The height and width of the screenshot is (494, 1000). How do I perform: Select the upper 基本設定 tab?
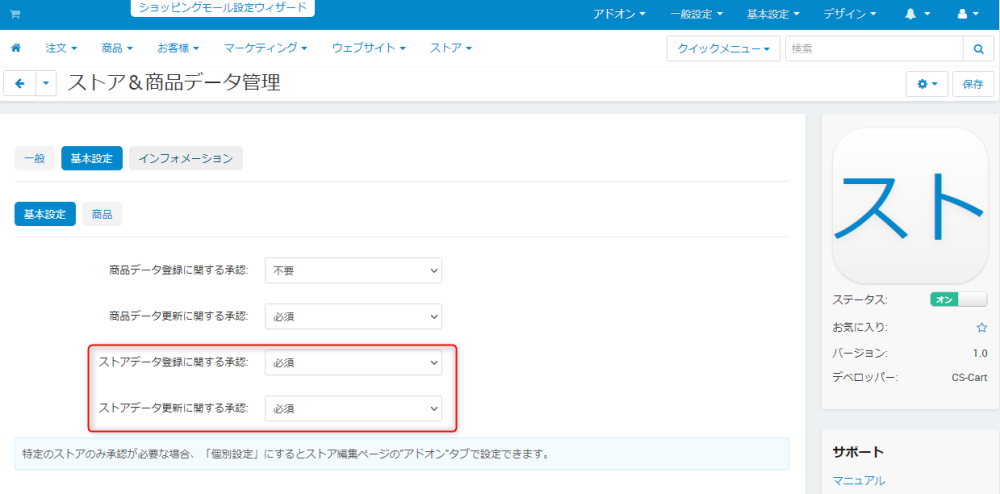tap(92, 159)
